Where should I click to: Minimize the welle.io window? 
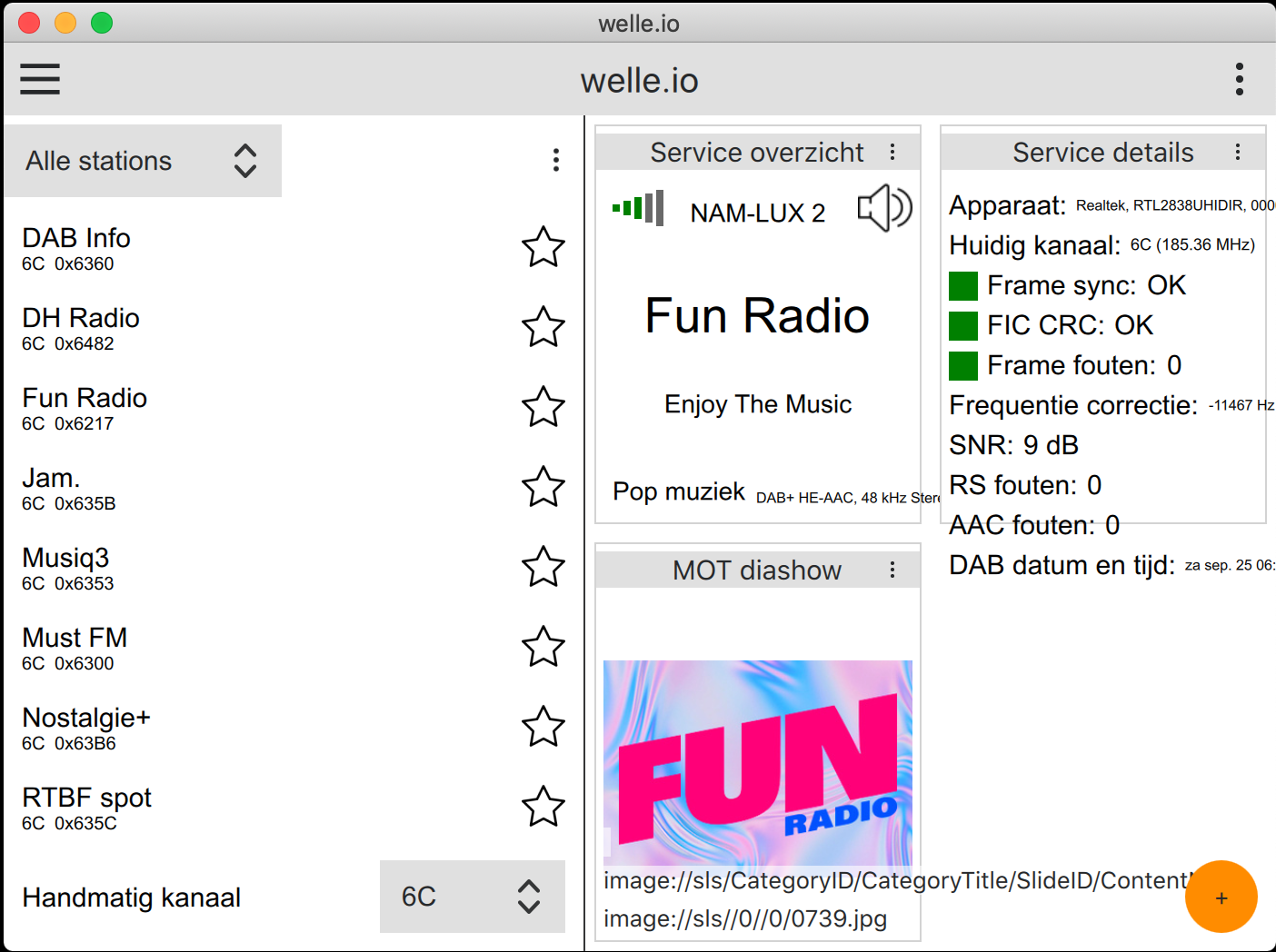65,23
